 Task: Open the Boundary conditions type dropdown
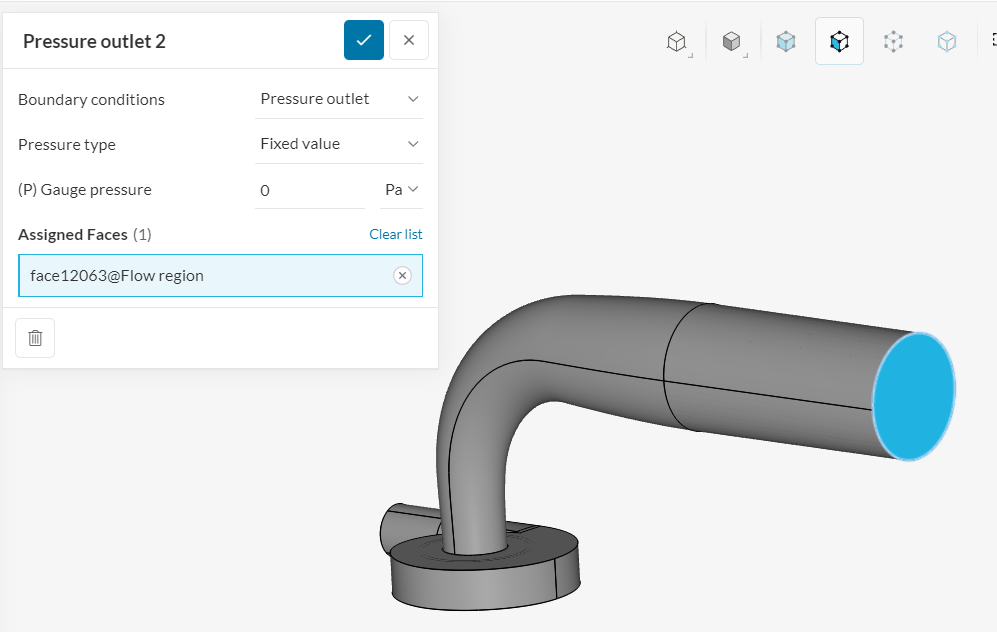[339, 99]
